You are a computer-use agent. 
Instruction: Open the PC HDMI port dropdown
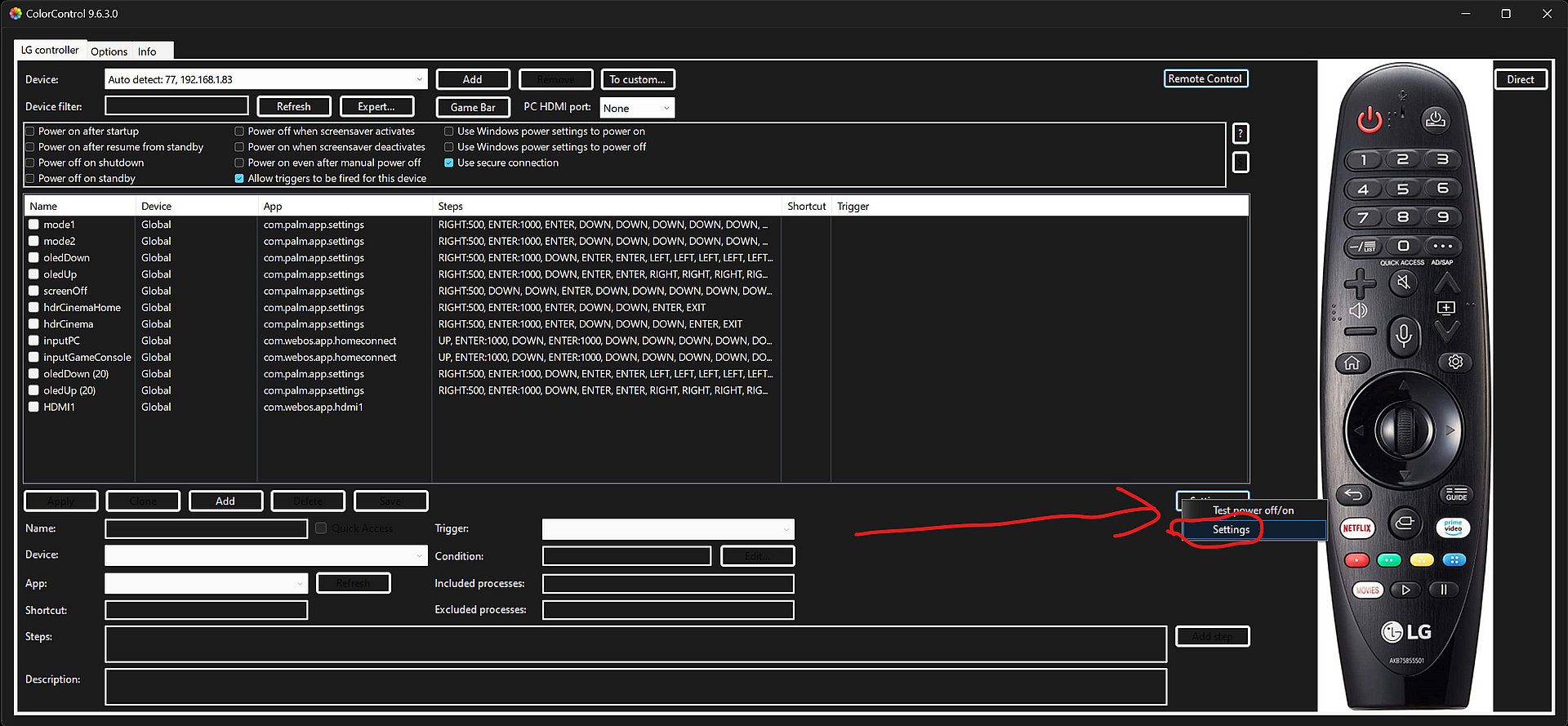pos(637,109)
